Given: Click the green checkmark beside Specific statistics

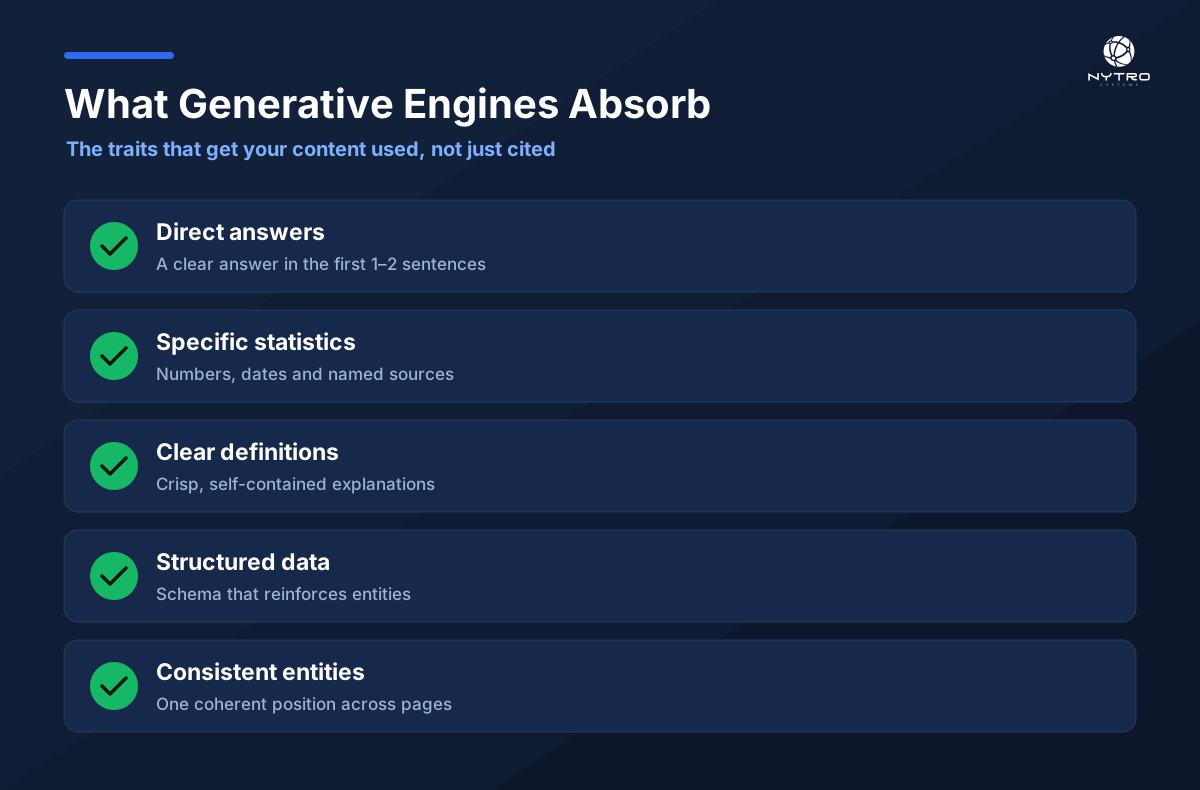Looking at the screenshot, I should point(114,356).
